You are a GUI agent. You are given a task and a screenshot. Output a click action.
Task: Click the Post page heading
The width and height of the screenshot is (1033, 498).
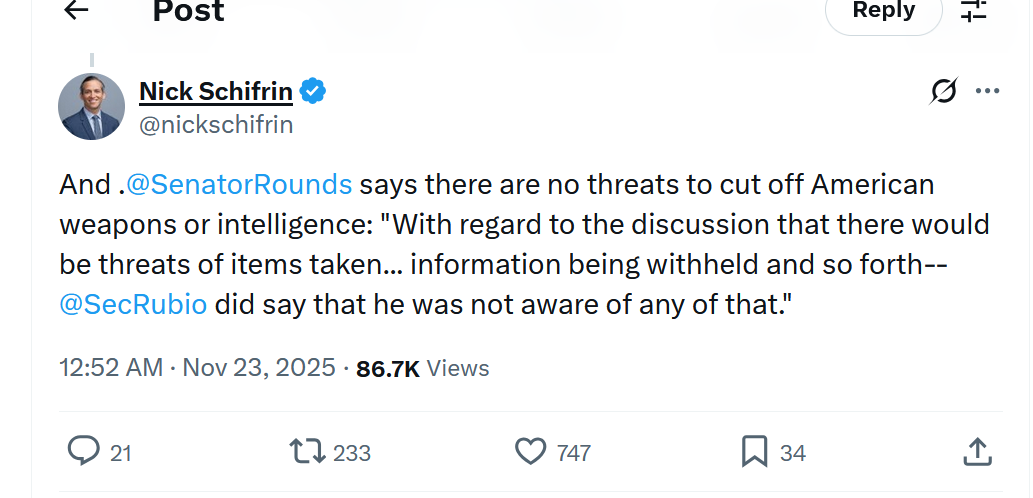(x=188, y=11)
